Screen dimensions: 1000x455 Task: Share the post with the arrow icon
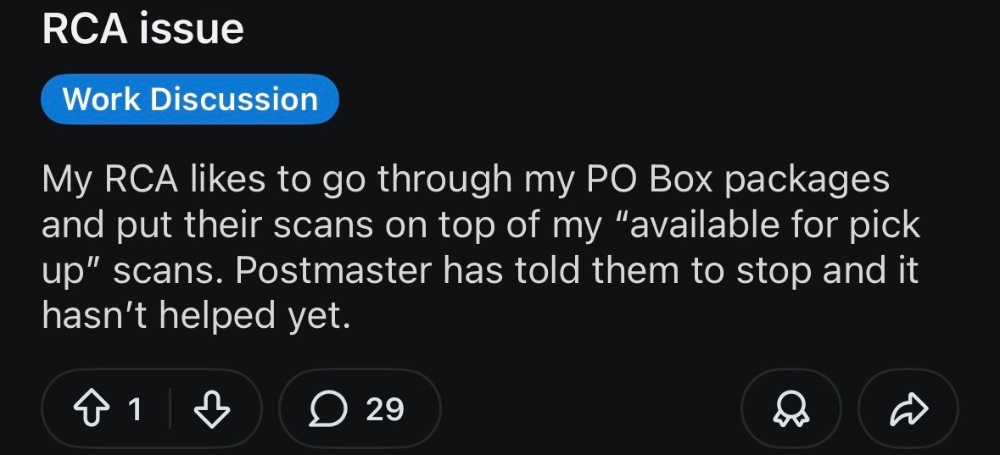(907, 409)
